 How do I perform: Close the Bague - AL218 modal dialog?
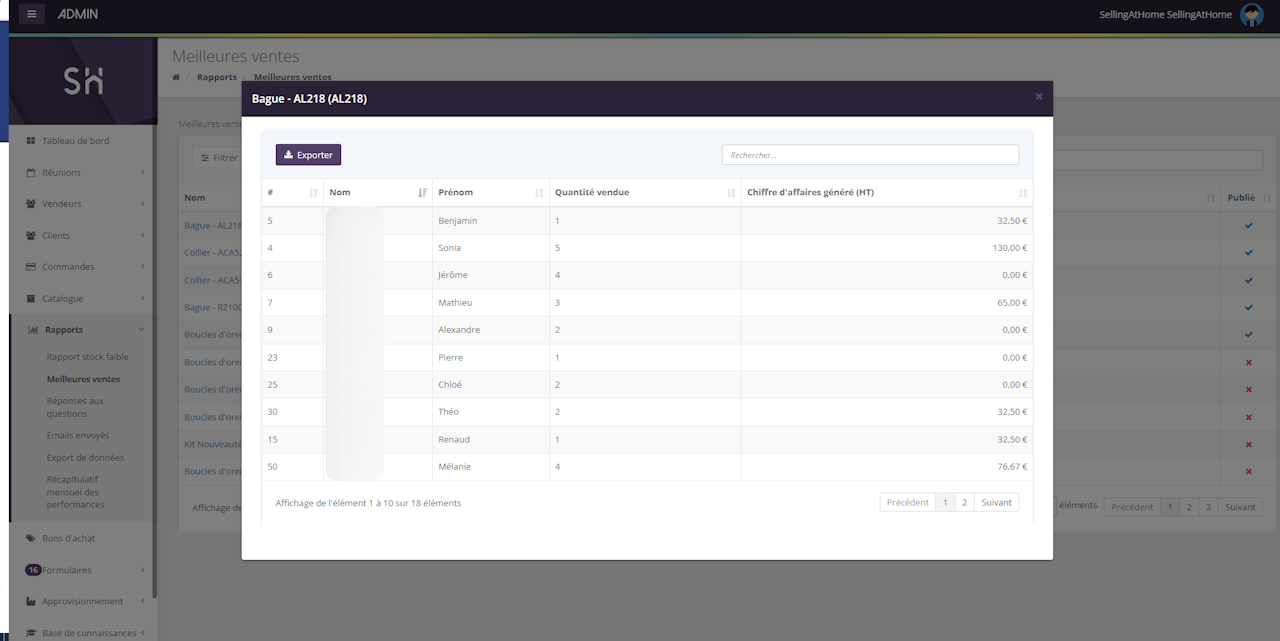1038,97
